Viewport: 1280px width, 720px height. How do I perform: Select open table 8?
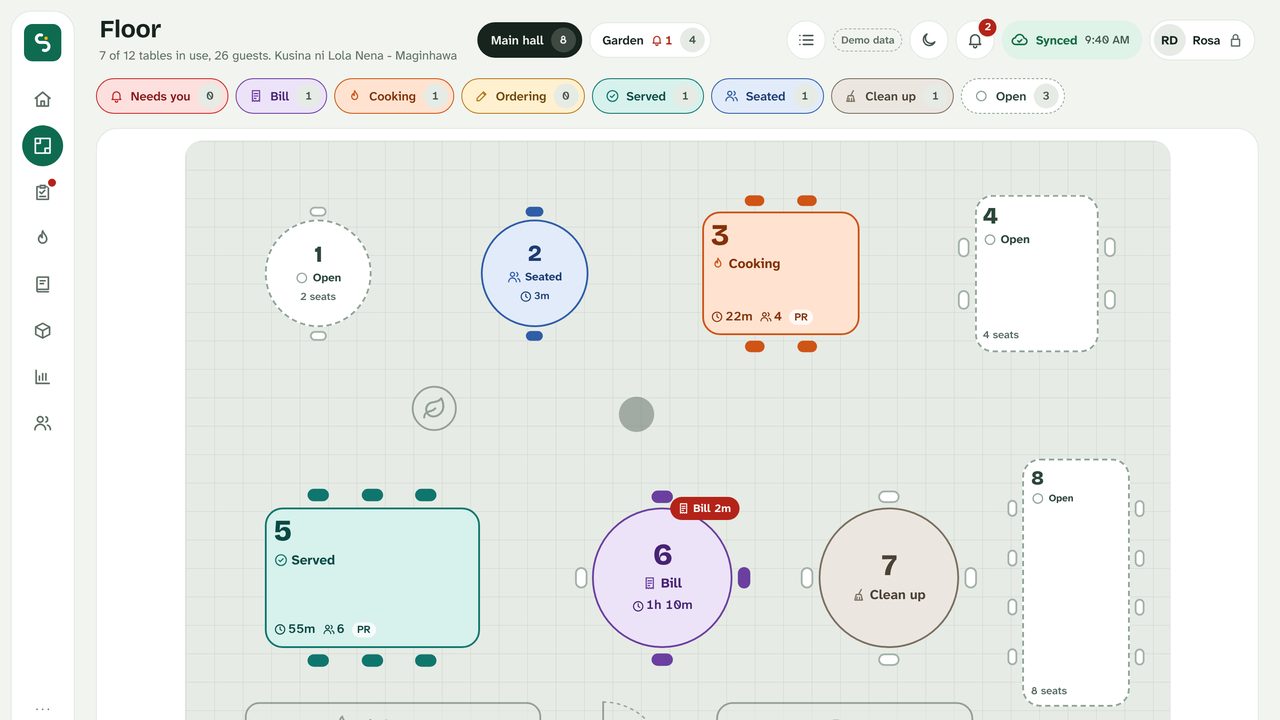[1076, 583]
